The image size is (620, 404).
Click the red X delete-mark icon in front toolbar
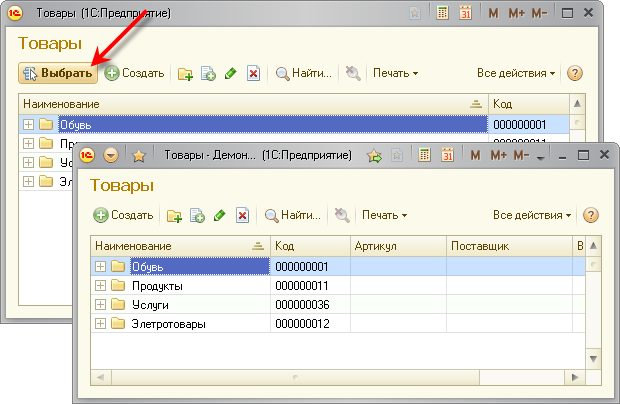[x=242, y=215]
